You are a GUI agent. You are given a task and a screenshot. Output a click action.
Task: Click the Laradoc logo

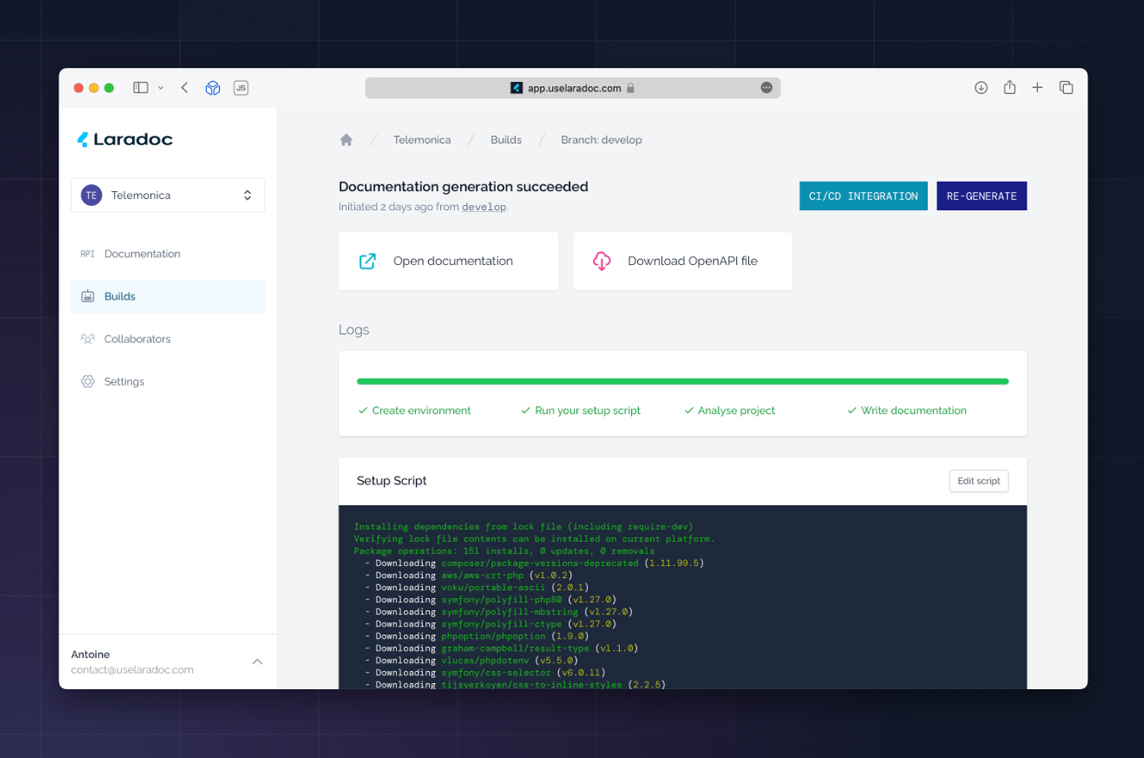[x=125, y=139]
